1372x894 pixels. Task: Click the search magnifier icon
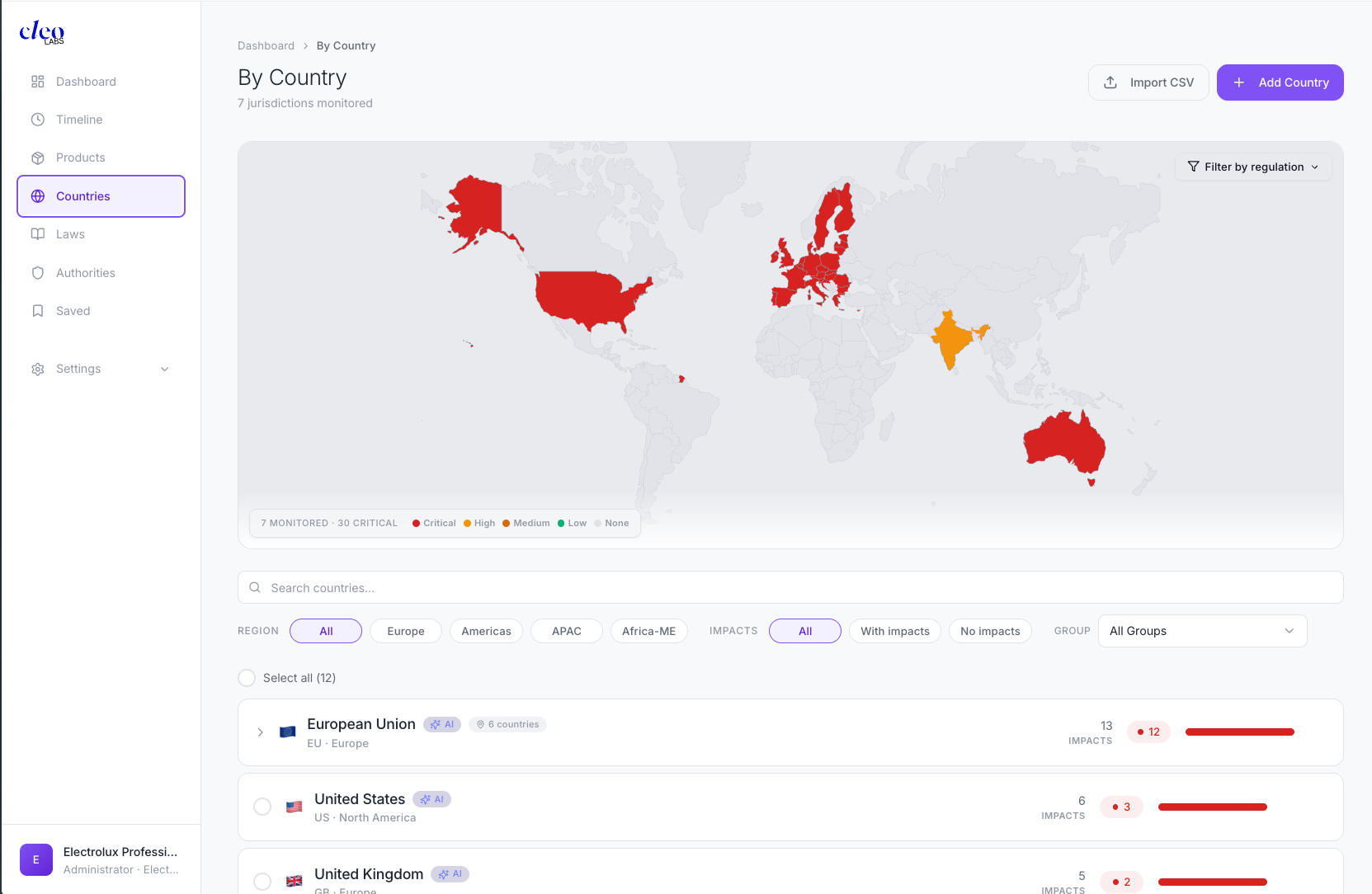255,587
